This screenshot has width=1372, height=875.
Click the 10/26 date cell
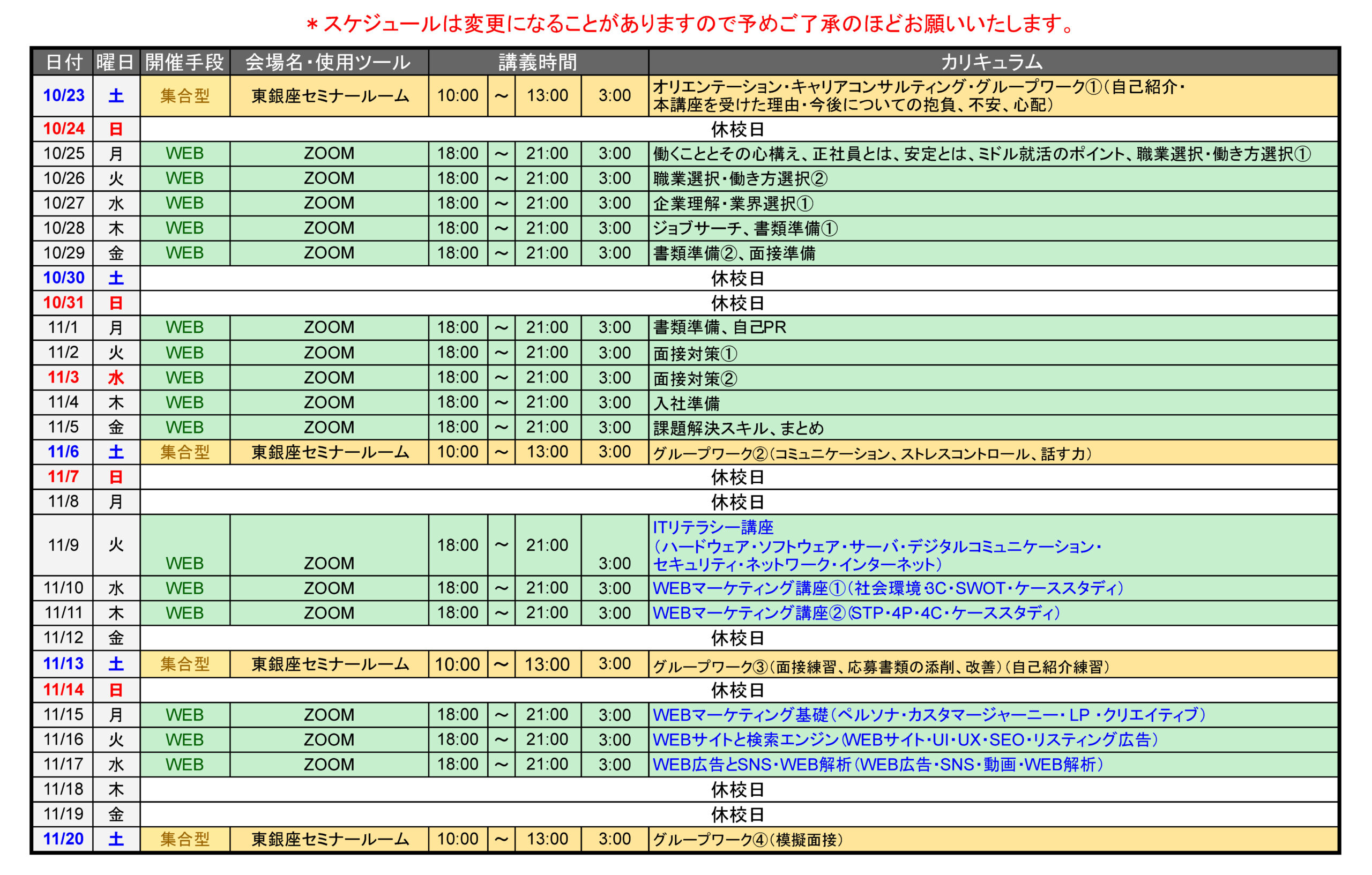63,179
